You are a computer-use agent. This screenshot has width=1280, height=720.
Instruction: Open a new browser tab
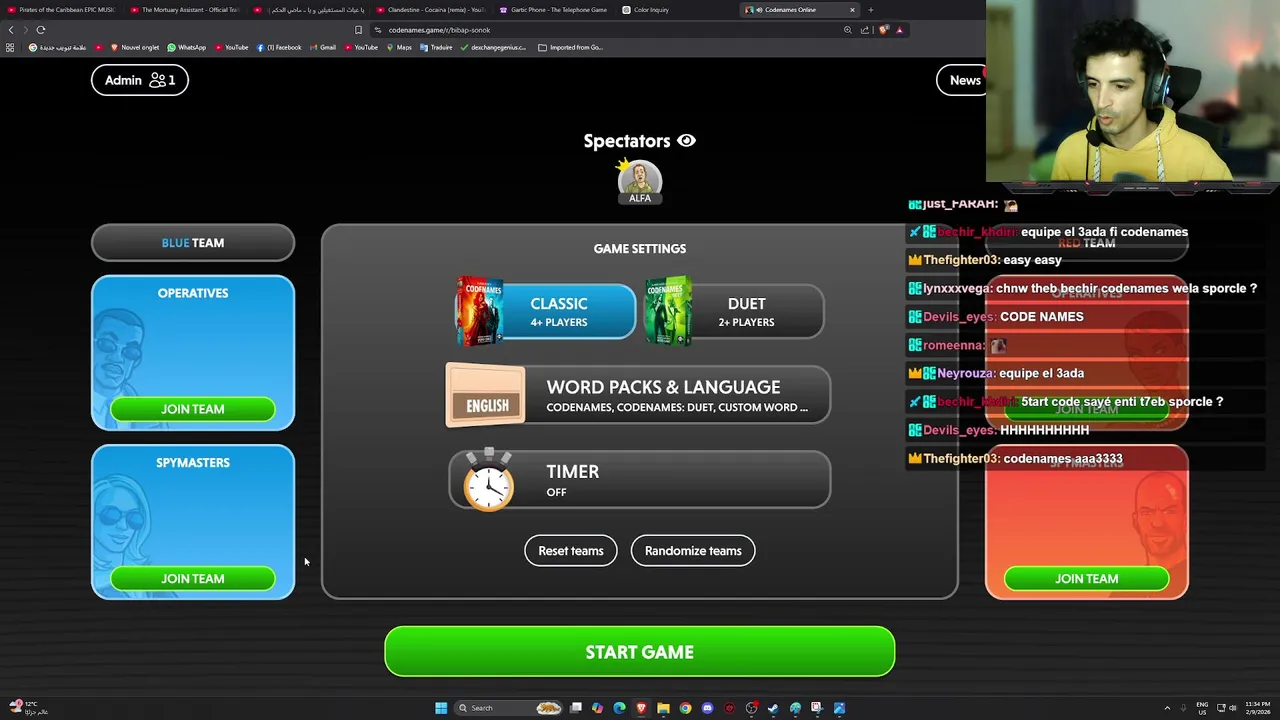(x=871, y=10)
